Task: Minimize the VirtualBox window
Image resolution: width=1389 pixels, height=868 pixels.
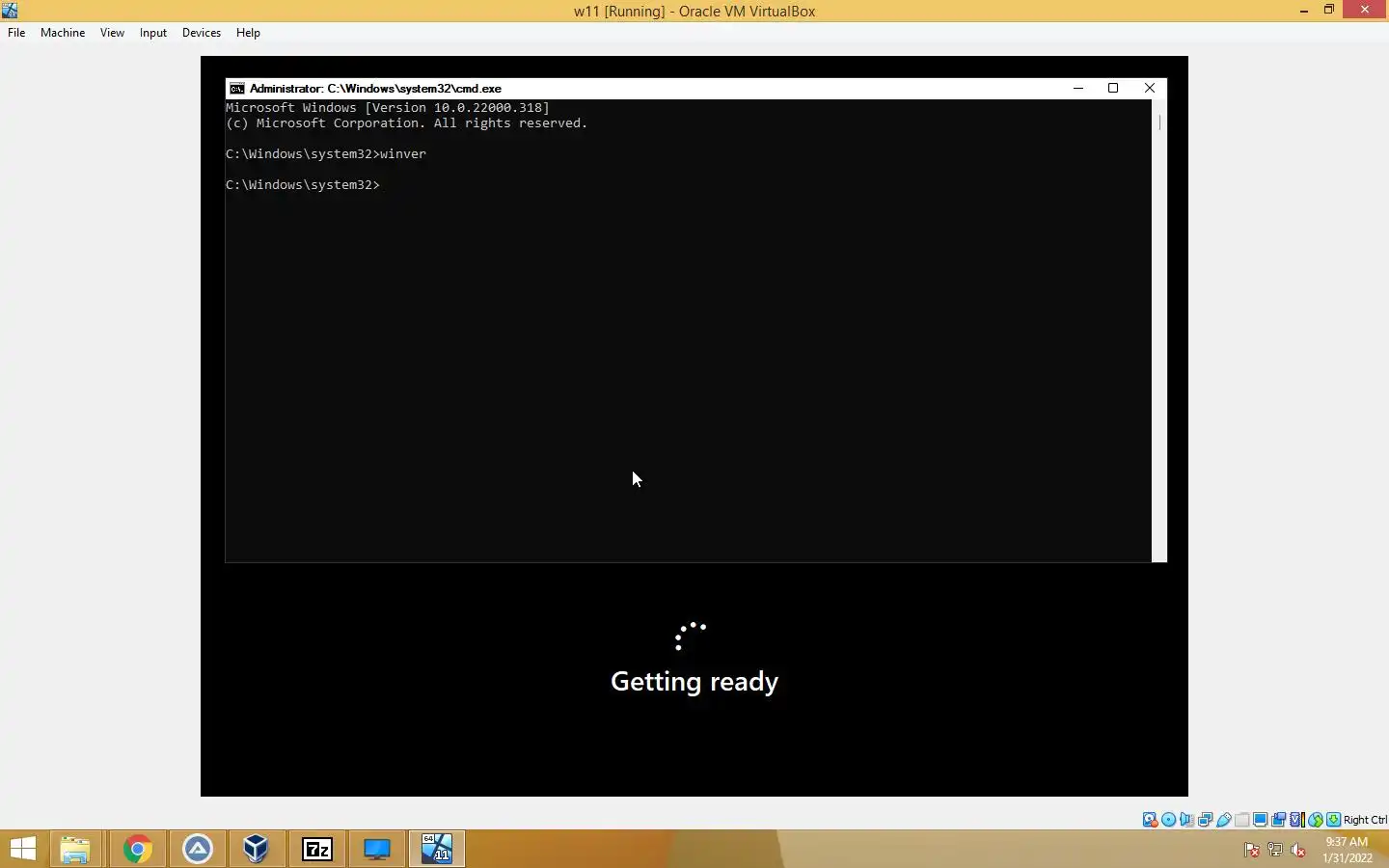Action: pos(1304,11)
